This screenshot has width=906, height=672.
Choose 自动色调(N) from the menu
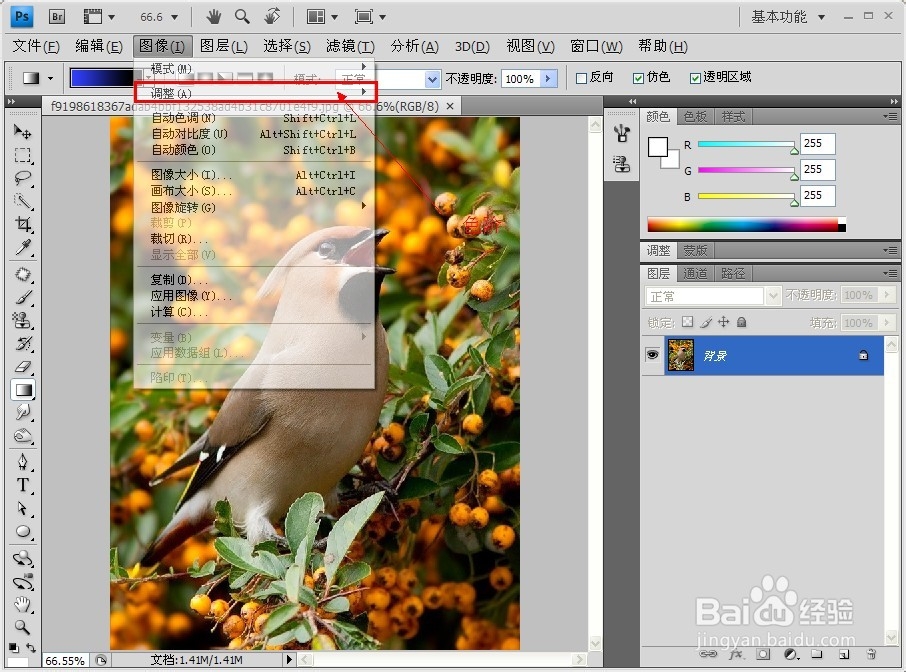tap(254, 118)
